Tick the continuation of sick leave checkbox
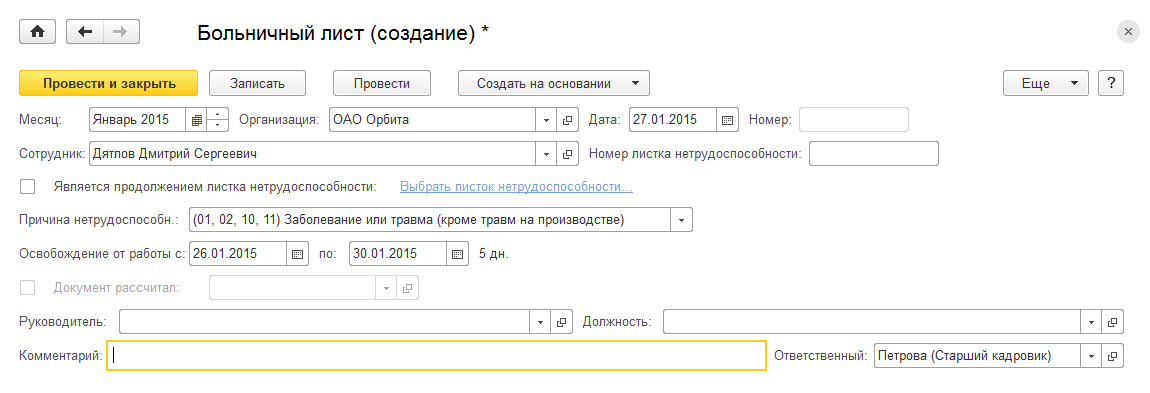1150x393 pixels. 28,187
